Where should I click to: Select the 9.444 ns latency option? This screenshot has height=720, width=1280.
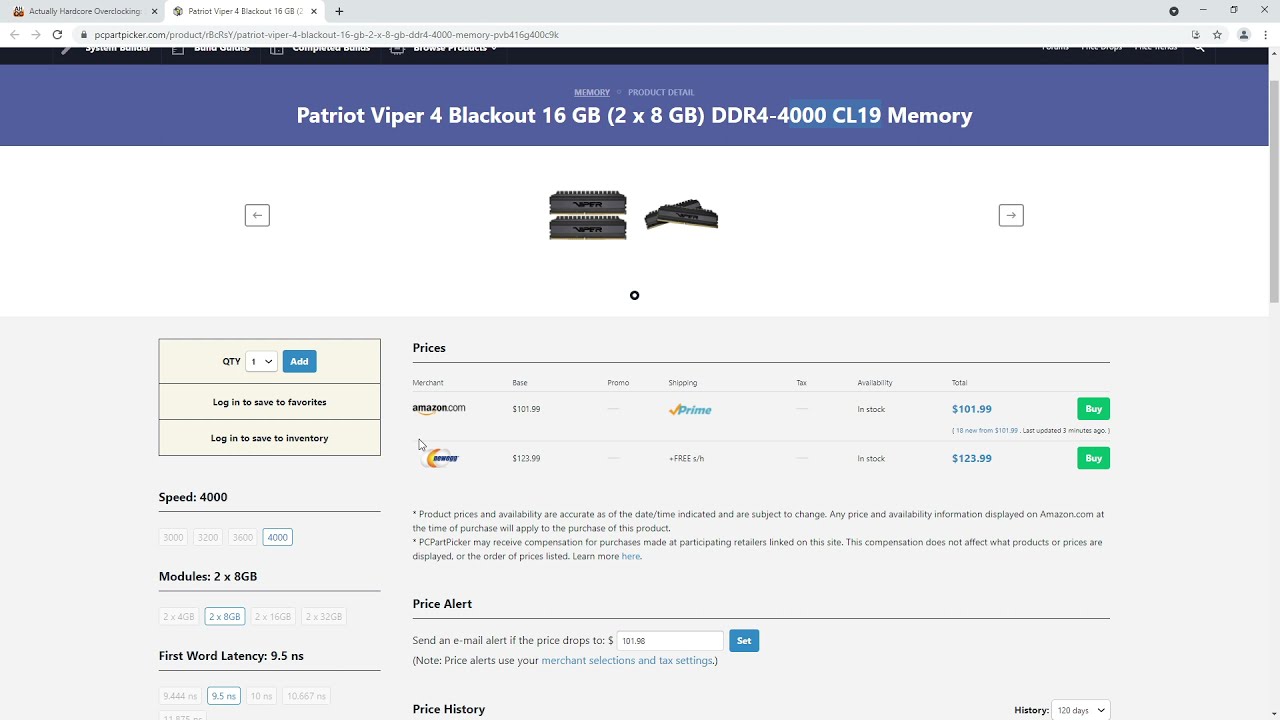click(180, 696)
